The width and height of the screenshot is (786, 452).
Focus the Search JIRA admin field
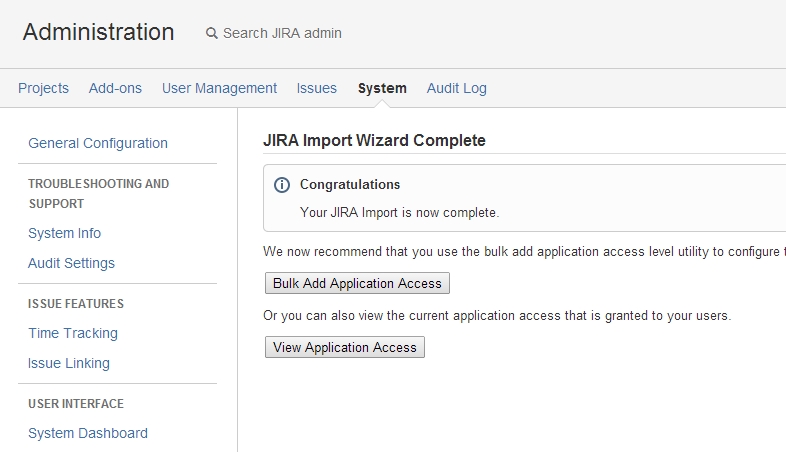[x=282, y=33]
